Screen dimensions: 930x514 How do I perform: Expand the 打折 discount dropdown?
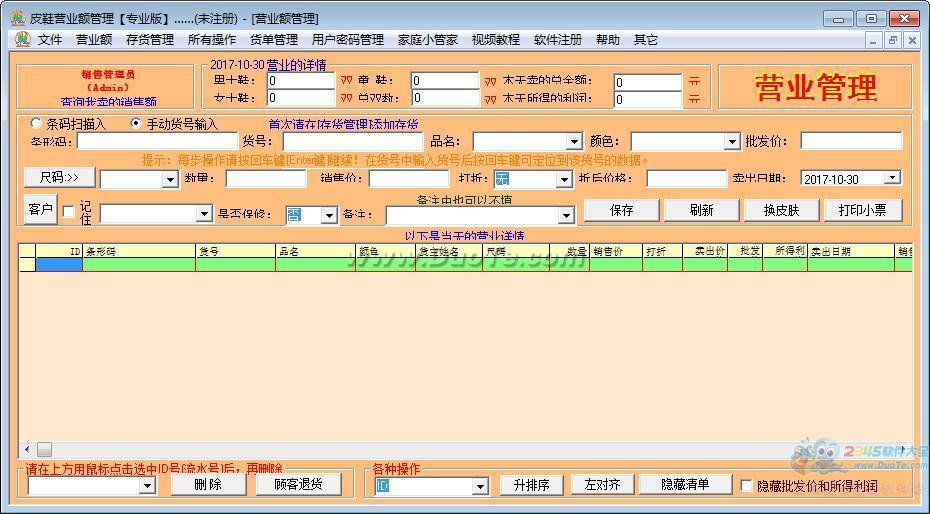pyautogui.click(x=563, y=179)
